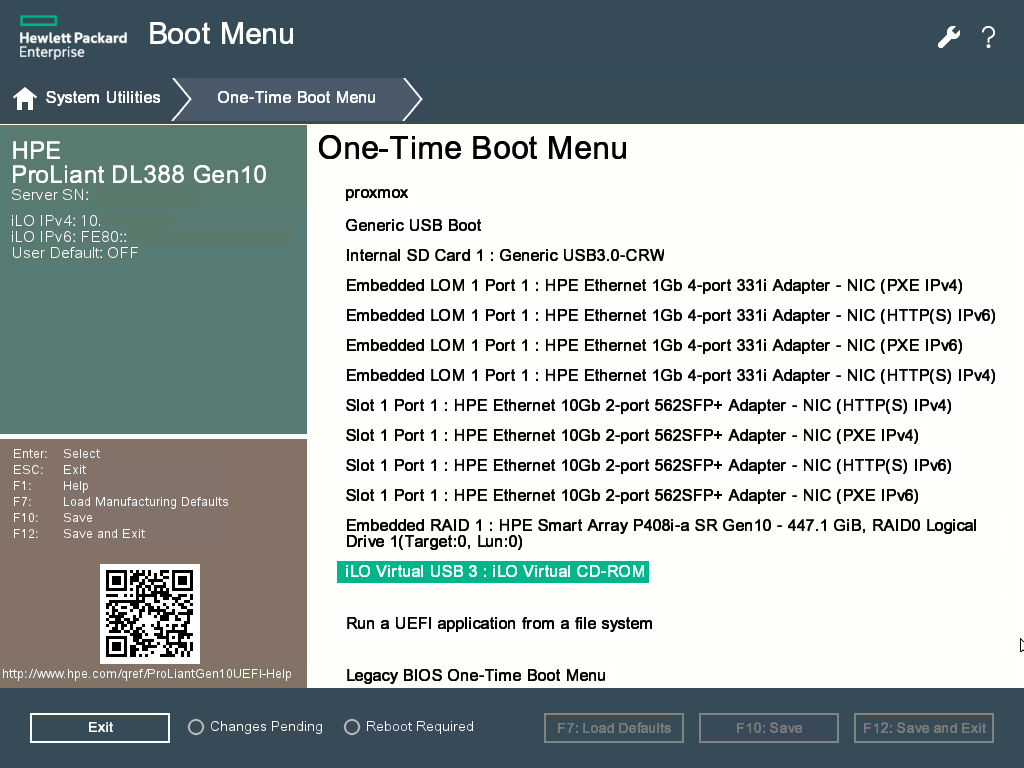Click Reboot Required indicator
Image resolution: width=1024 pixels, height=768 pixels.
[x=409, y=727]
